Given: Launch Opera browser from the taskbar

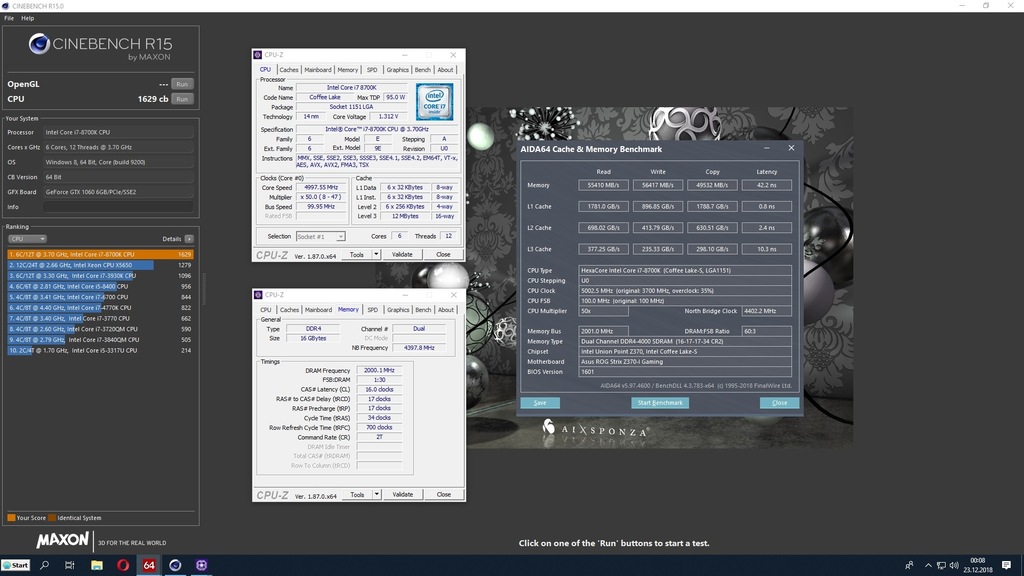Looking at the screenshot, I should tap(123, 565).
